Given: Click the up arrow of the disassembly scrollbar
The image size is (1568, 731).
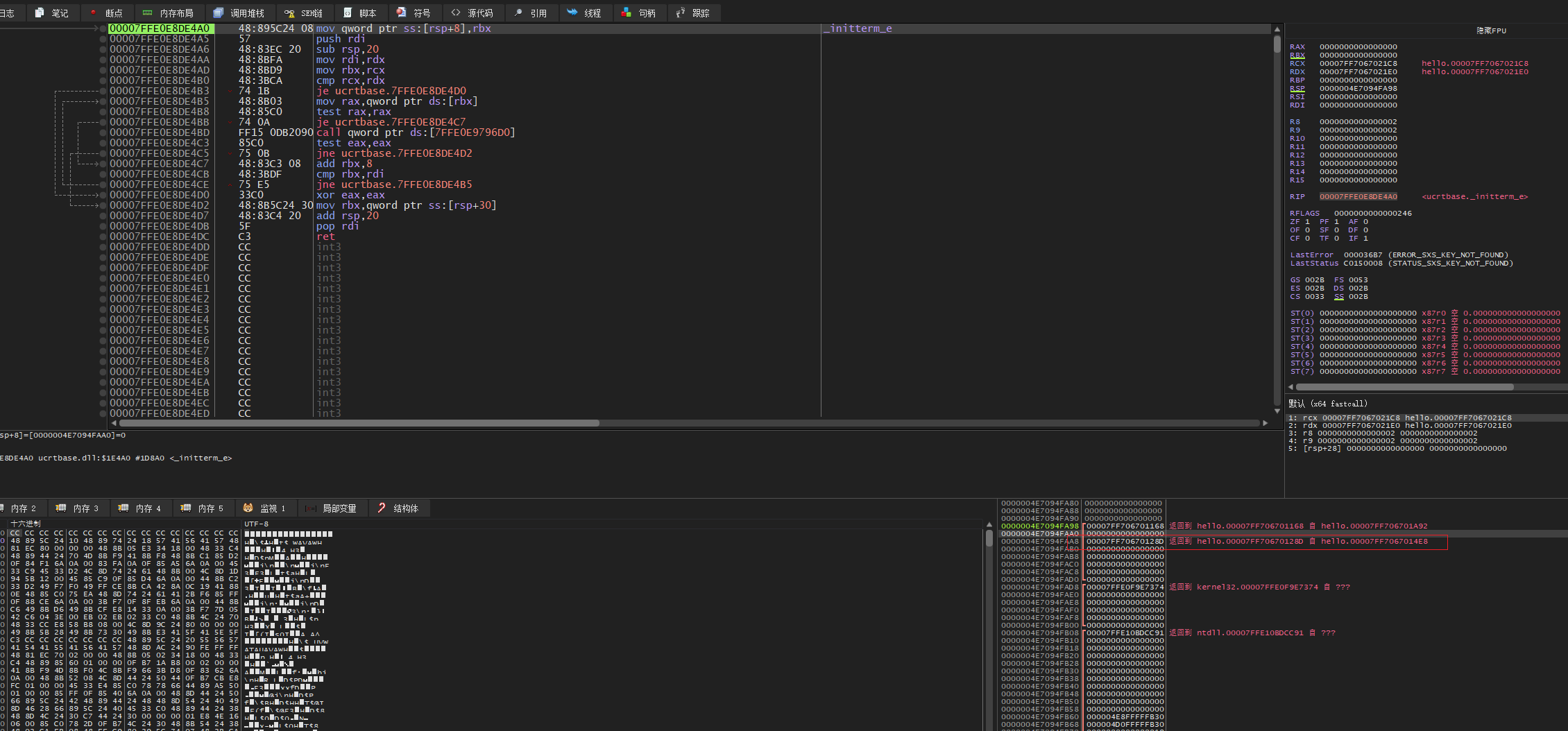Looking at the screenshot, I should click(x=1277, y=28).
